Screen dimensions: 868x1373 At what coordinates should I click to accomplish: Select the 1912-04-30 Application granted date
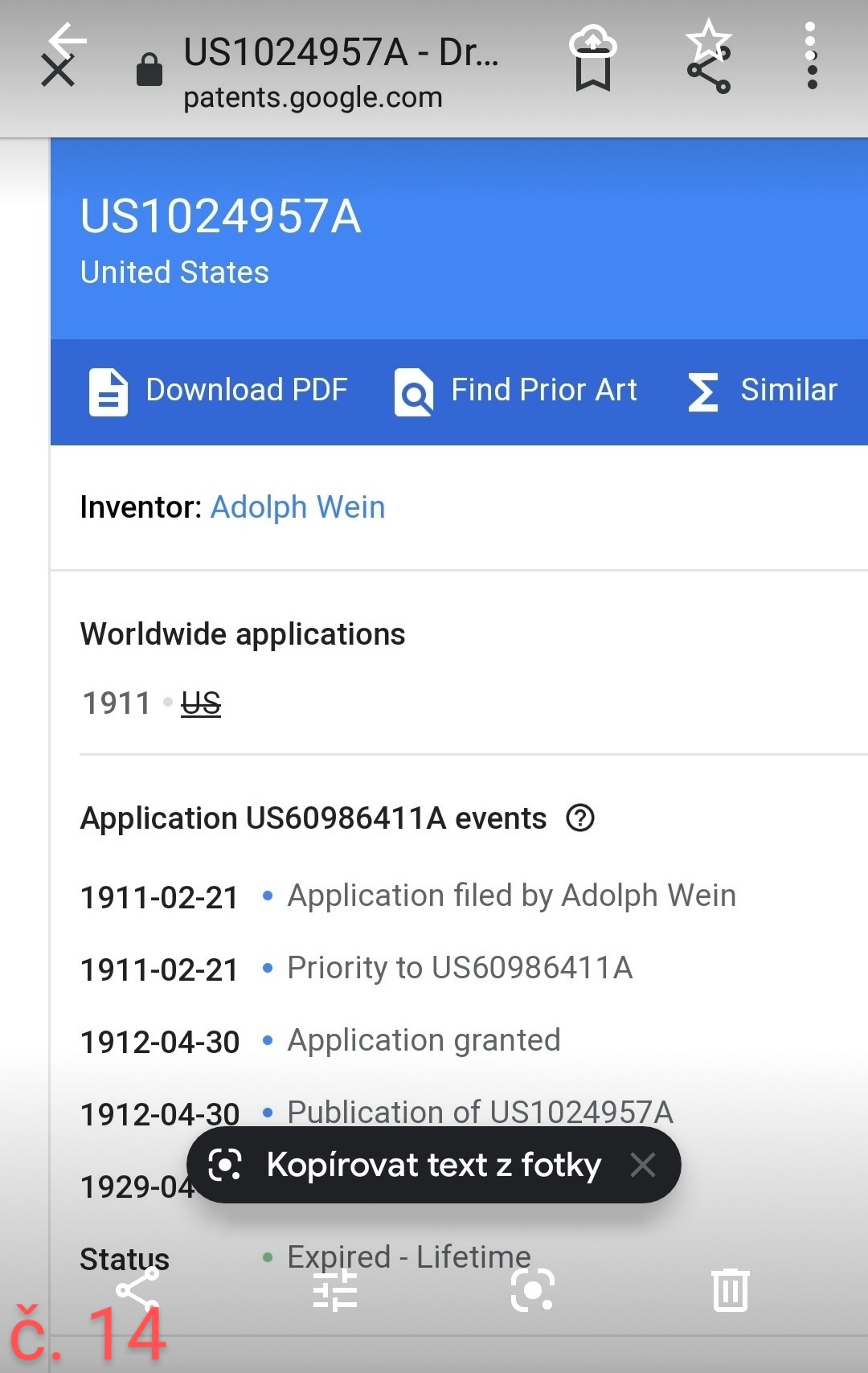(160, 1042)
